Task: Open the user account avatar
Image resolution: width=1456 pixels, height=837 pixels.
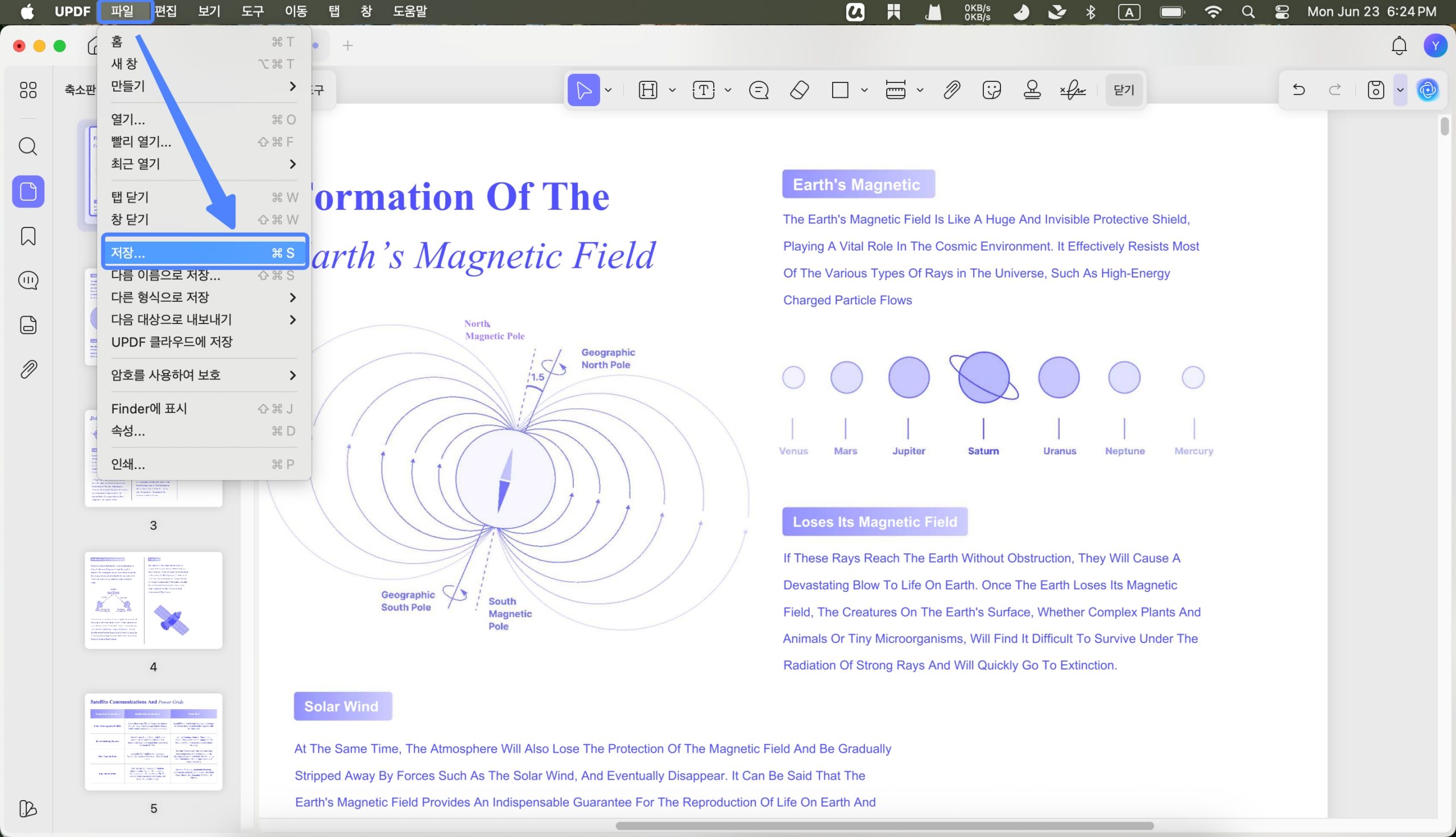Action: coord(1436,45)
